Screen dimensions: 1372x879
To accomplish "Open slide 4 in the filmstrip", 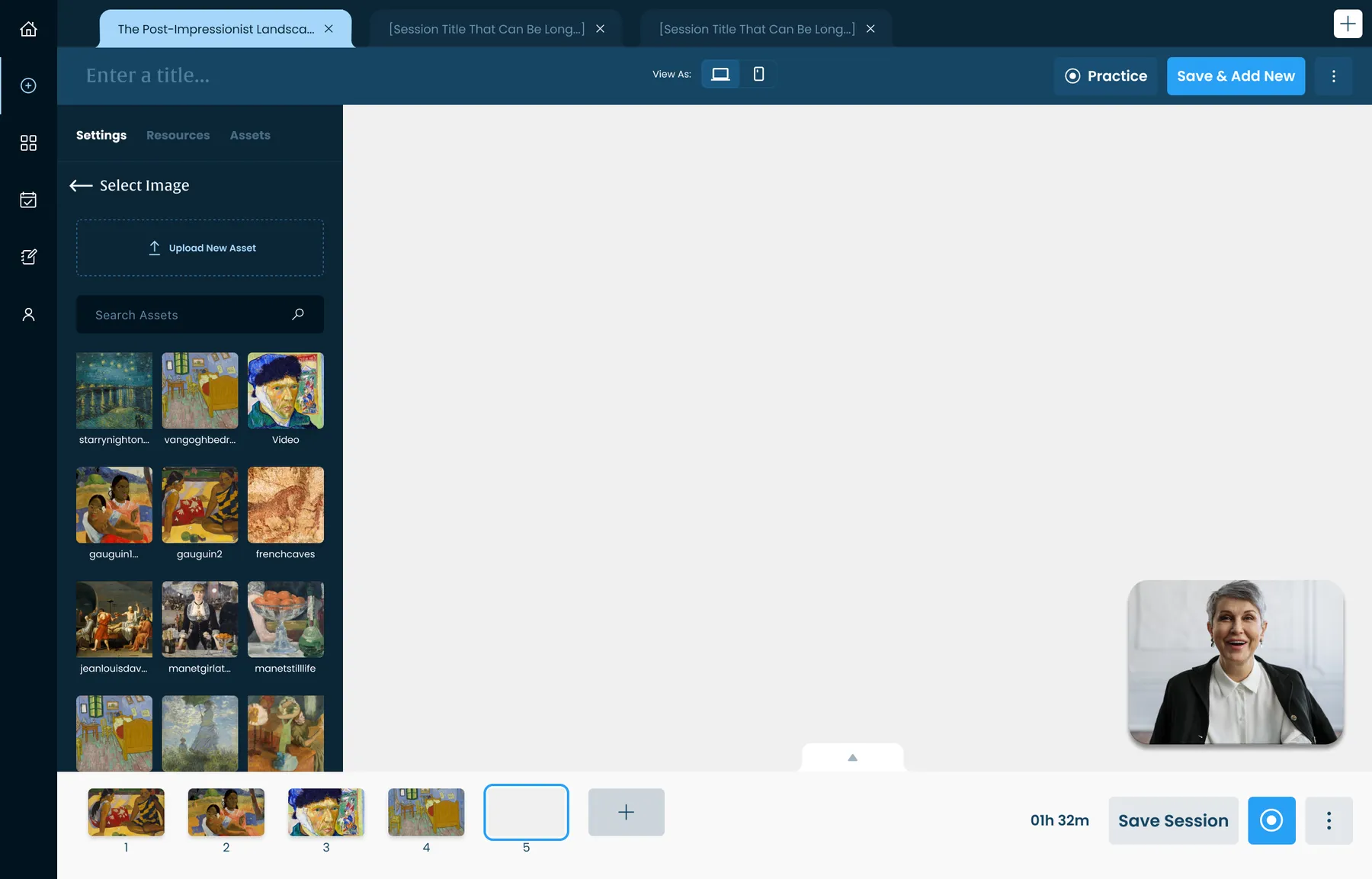I will click(x=426, y=812).
